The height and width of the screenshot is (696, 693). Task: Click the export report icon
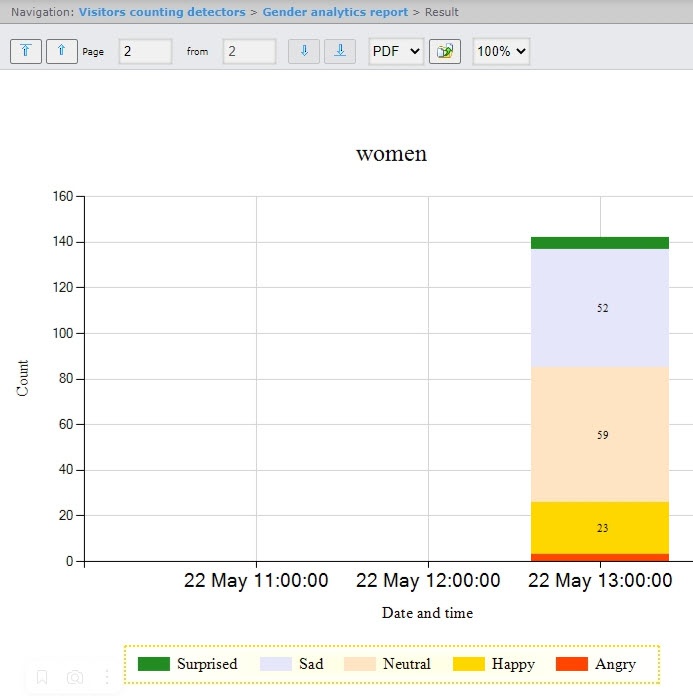tap(445, 51)
